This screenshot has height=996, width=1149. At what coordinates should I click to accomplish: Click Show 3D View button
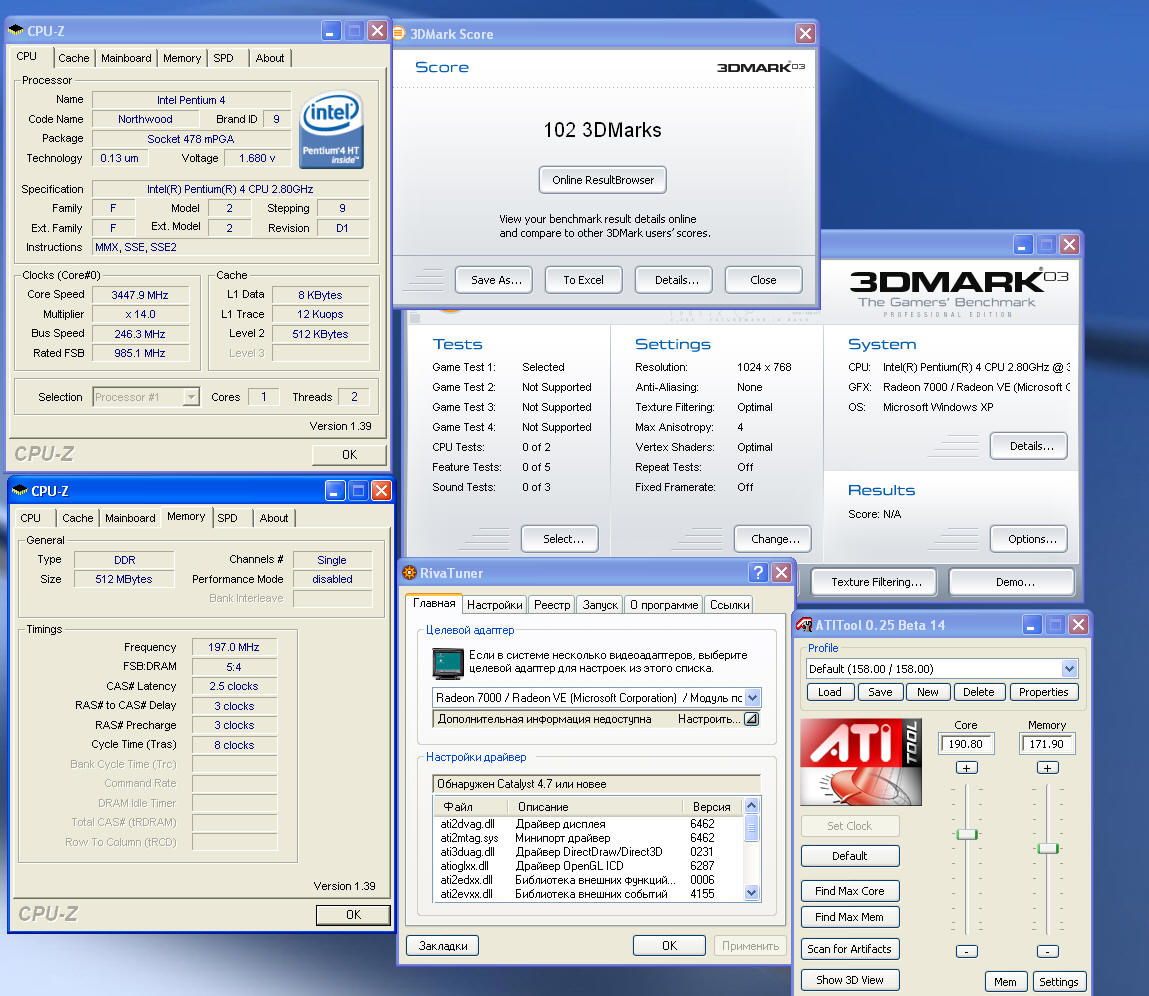point(850,980)
